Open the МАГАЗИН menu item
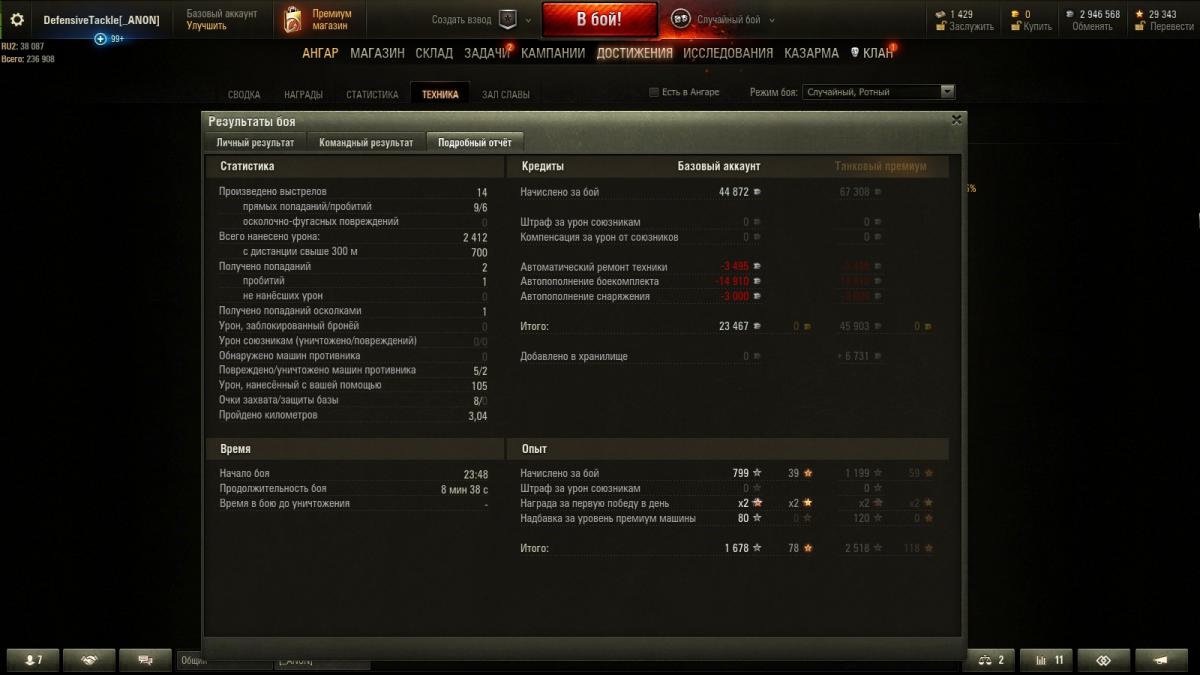1200x675 pixels. click(x=377, y=53)
